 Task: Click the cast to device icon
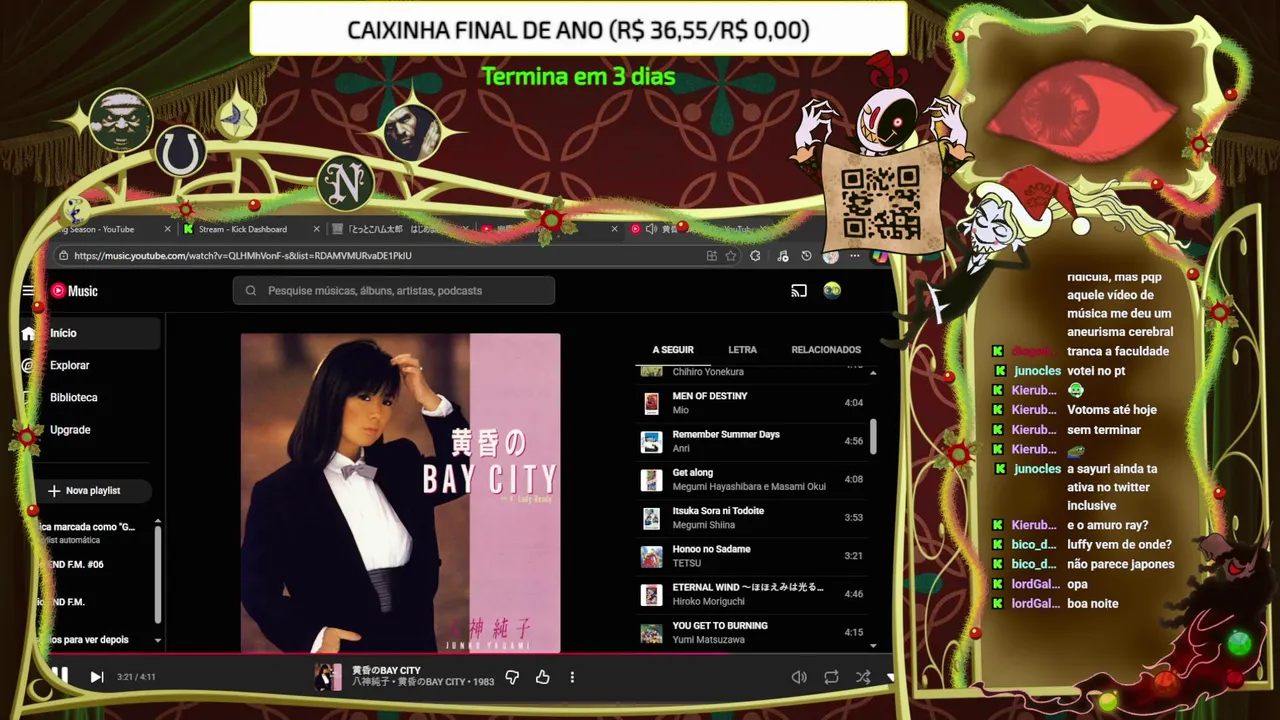coord(799,291)
